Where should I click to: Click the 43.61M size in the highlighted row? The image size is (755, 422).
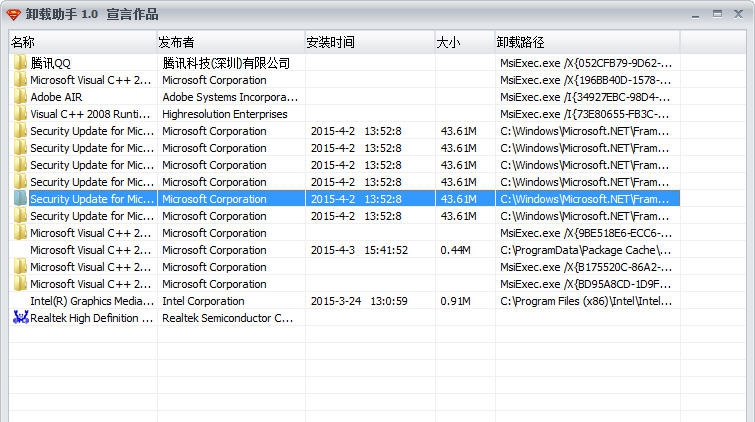[458, 199]
